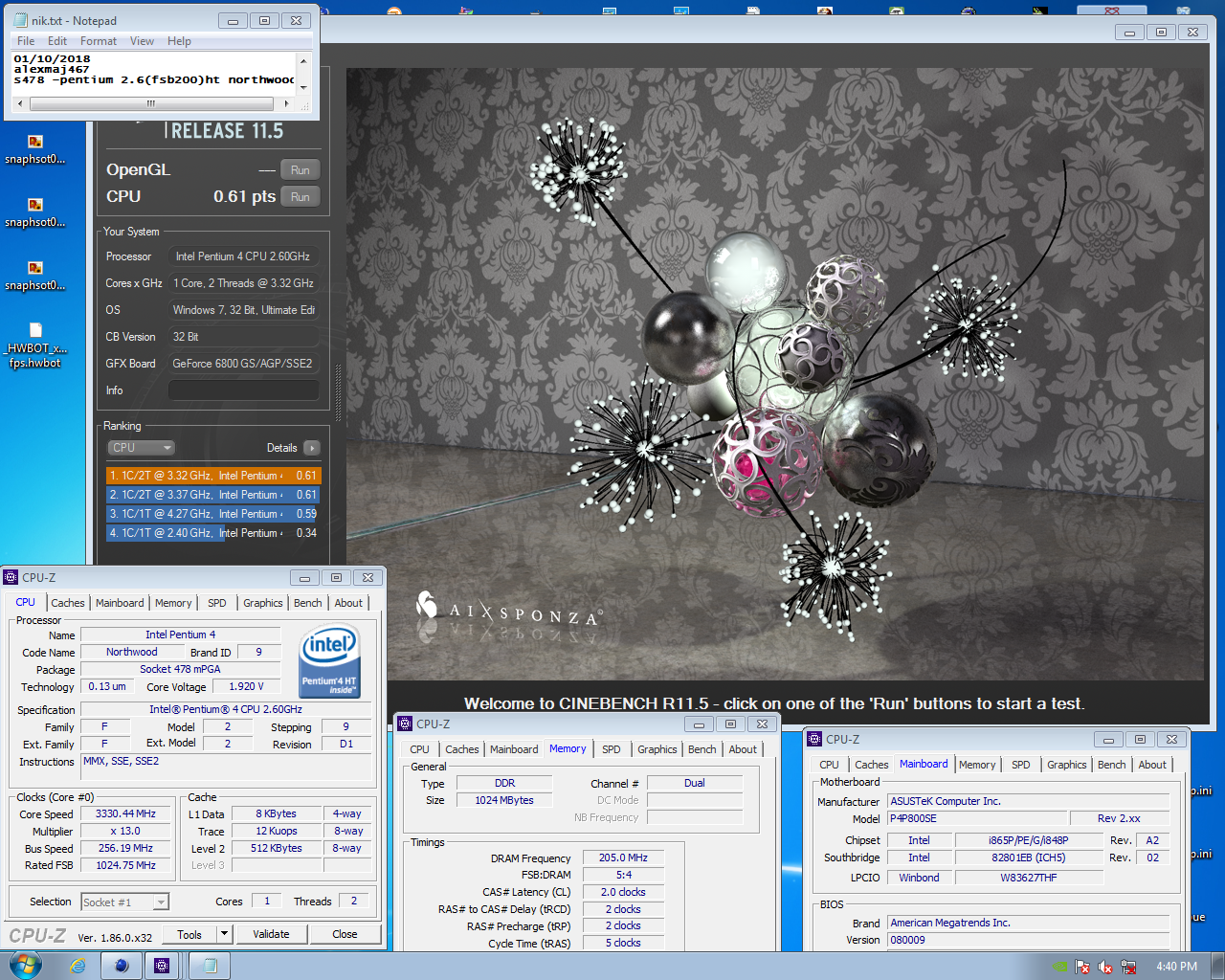
Task: Run the CPU benchmark in Cinebench
Action: (x=301, y=197)
